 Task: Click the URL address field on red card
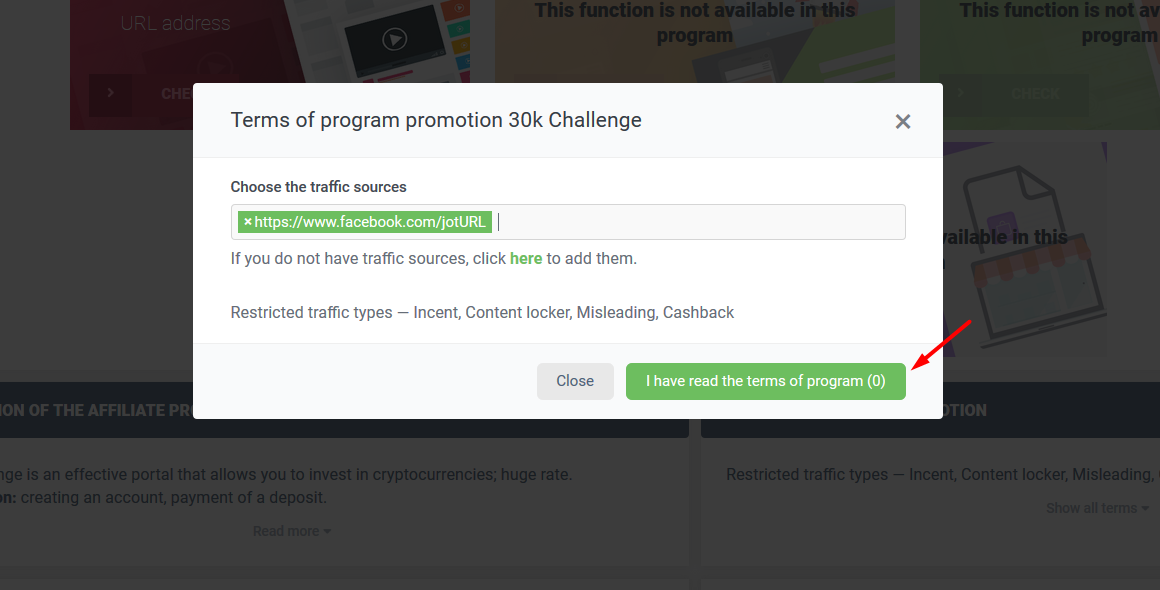pos(176,23)
